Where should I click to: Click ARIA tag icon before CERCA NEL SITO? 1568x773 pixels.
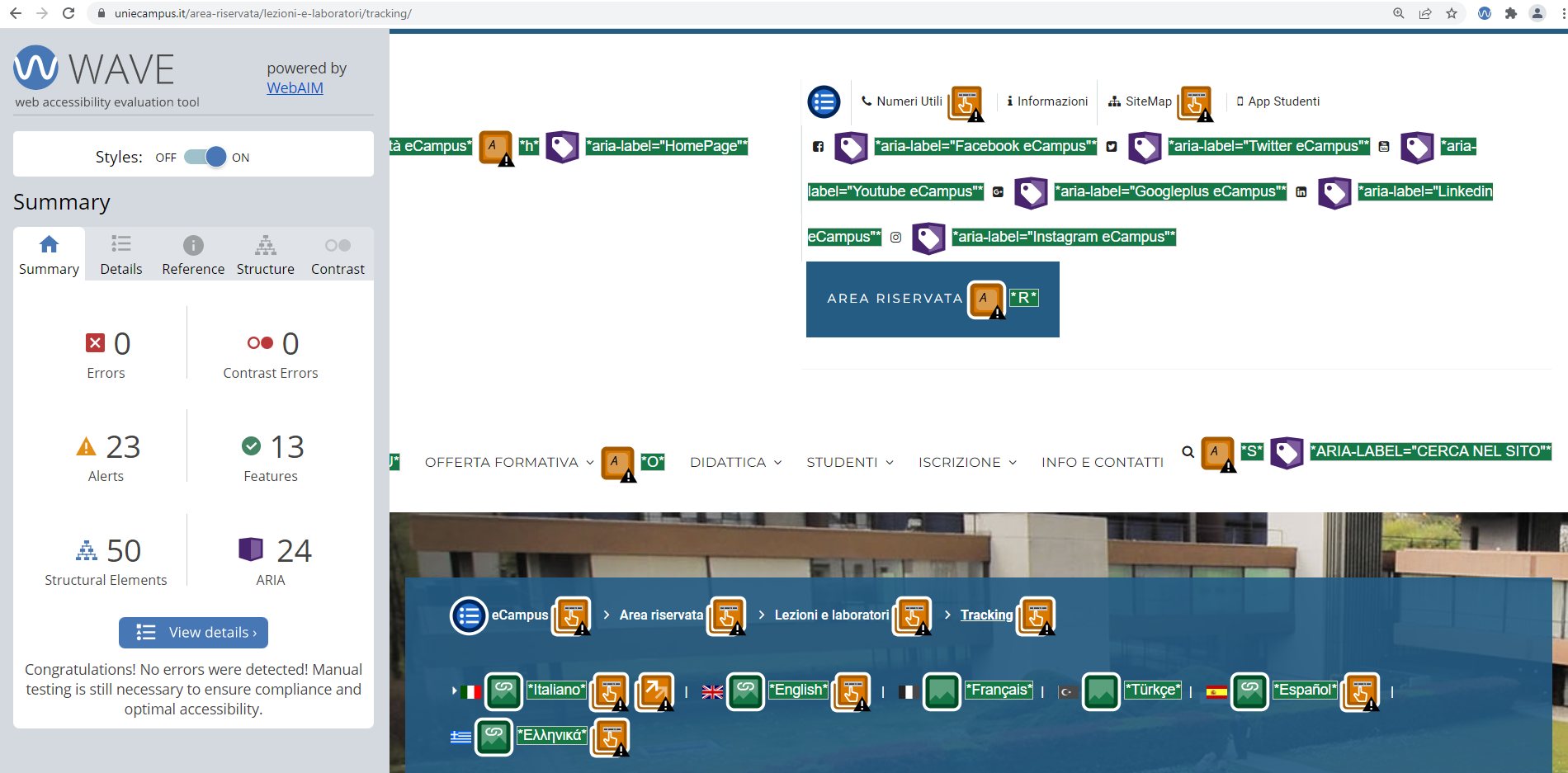tap(1287, 453)
